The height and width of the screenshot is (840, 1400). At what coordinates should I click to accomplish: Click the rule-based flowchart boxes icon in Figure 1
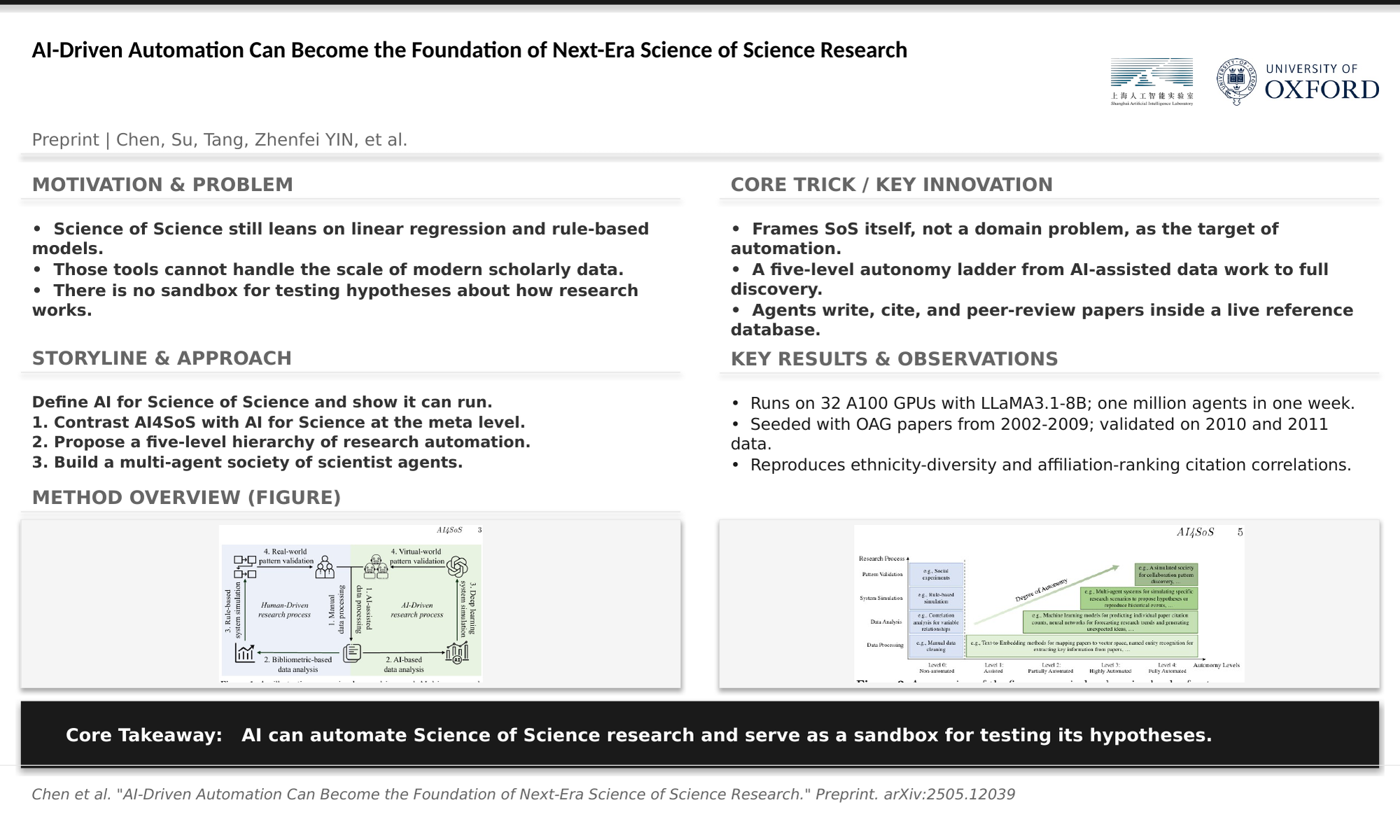point(245,567)
